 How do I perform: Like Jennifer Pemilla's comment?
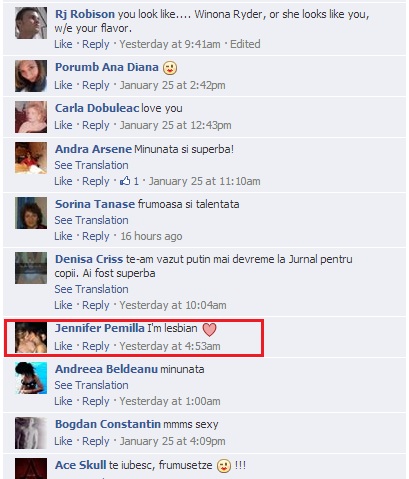tap(63, 346)
